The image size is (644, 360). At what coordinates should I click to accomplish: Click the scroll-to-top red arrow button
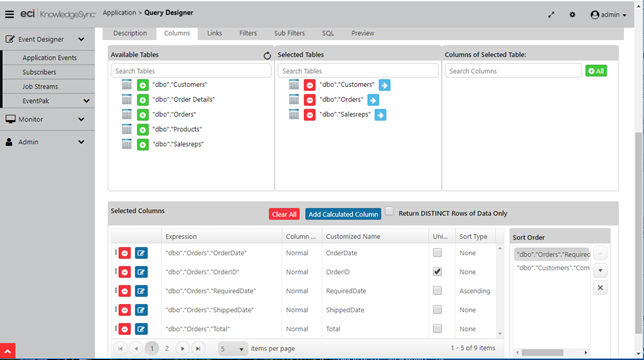pos(8,351)
